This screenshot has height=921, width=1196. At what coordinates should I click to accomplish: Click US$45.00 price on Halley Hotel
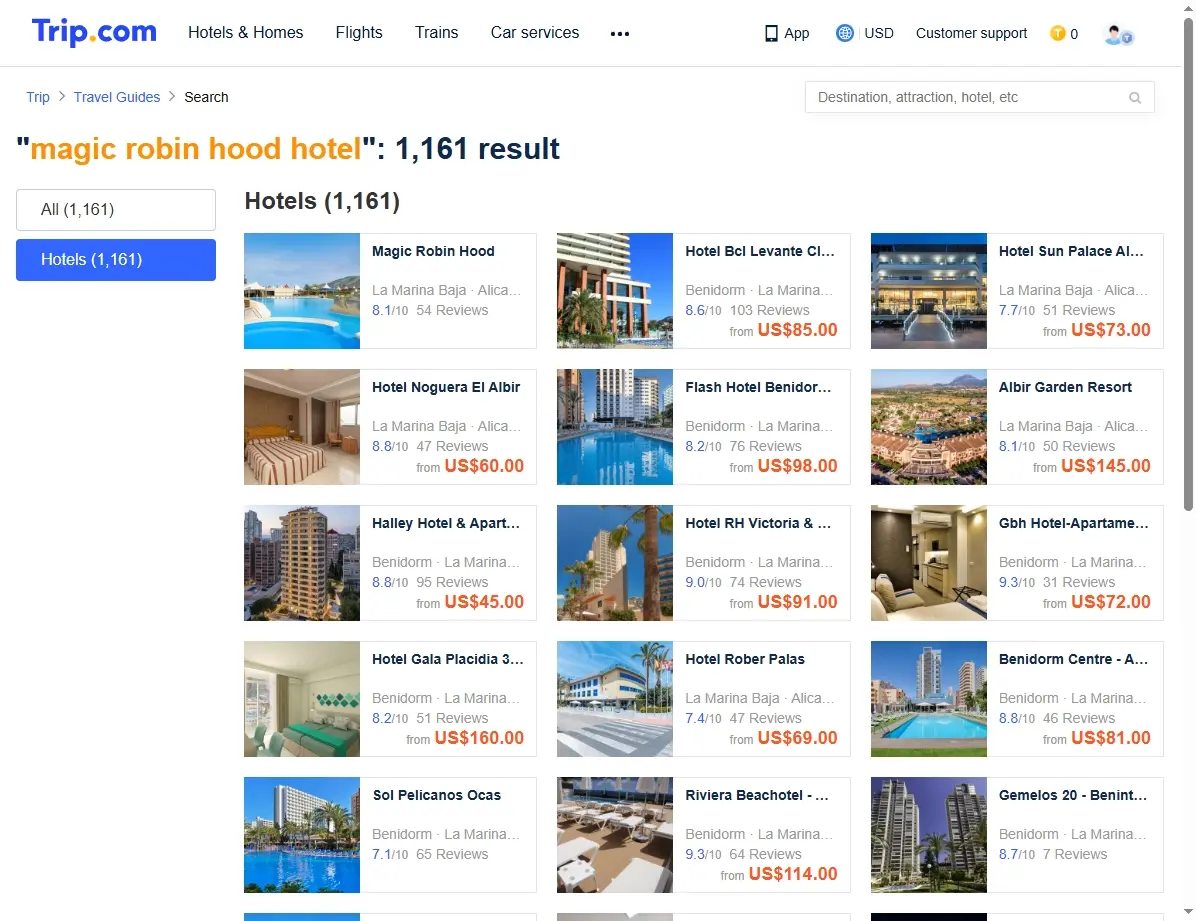[x=484, y=601]
